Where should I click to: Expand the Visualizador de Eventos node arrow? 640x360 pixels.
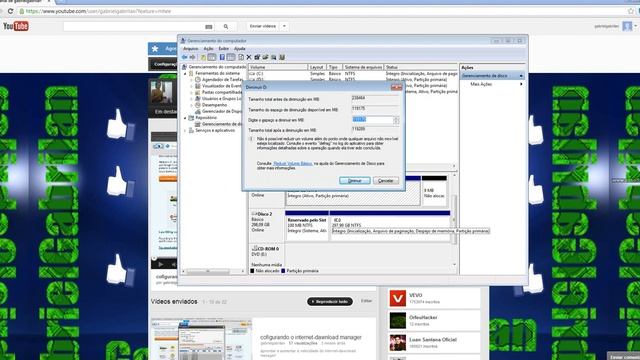pyautogui.click(x=192, y=86)
